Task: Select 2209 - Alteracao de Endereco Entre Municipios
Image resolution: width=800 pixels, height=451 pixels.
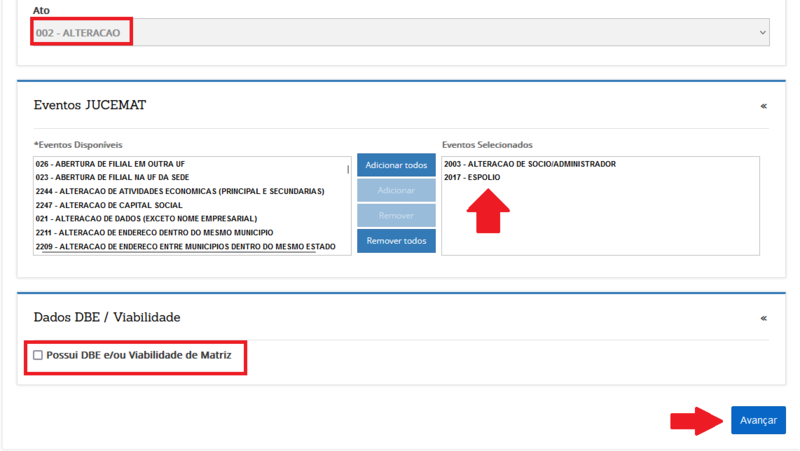Action: pyautogui.click(x=185, y=246)
